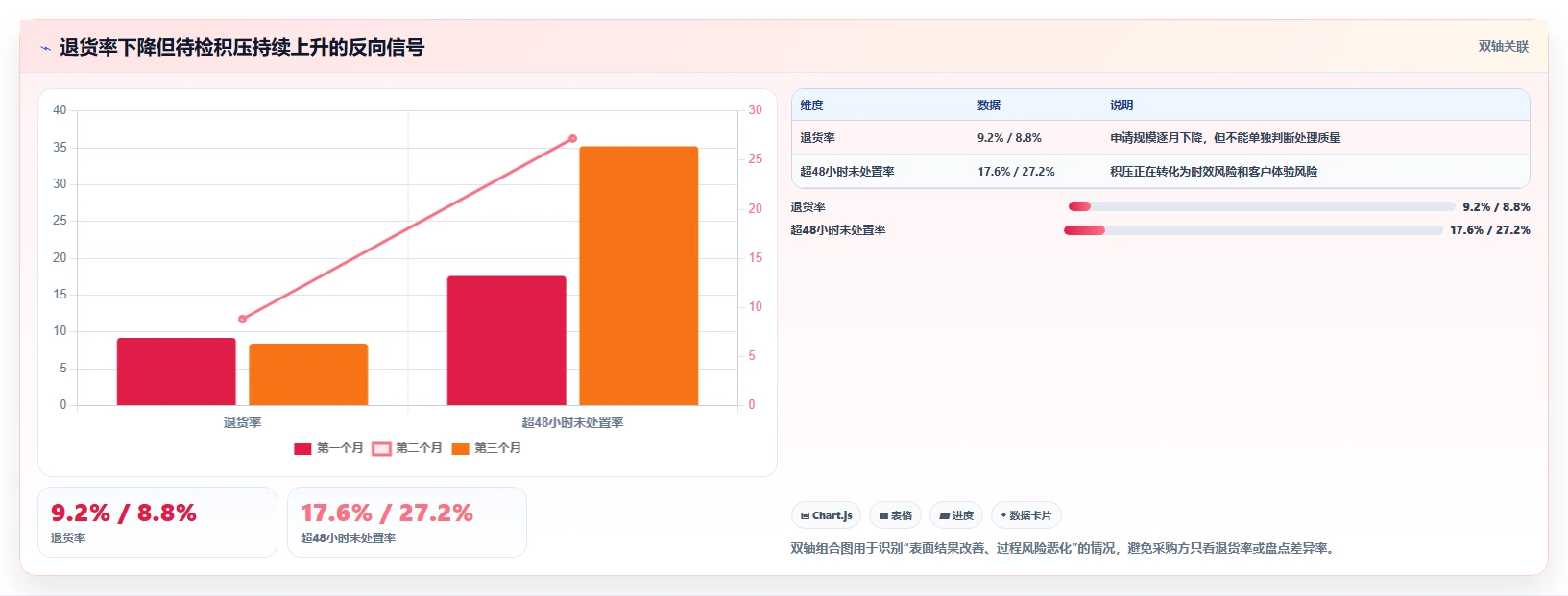Click the 17.6% / 27.2% progress value
1568x596 pixels.
tap(1489, 230)
